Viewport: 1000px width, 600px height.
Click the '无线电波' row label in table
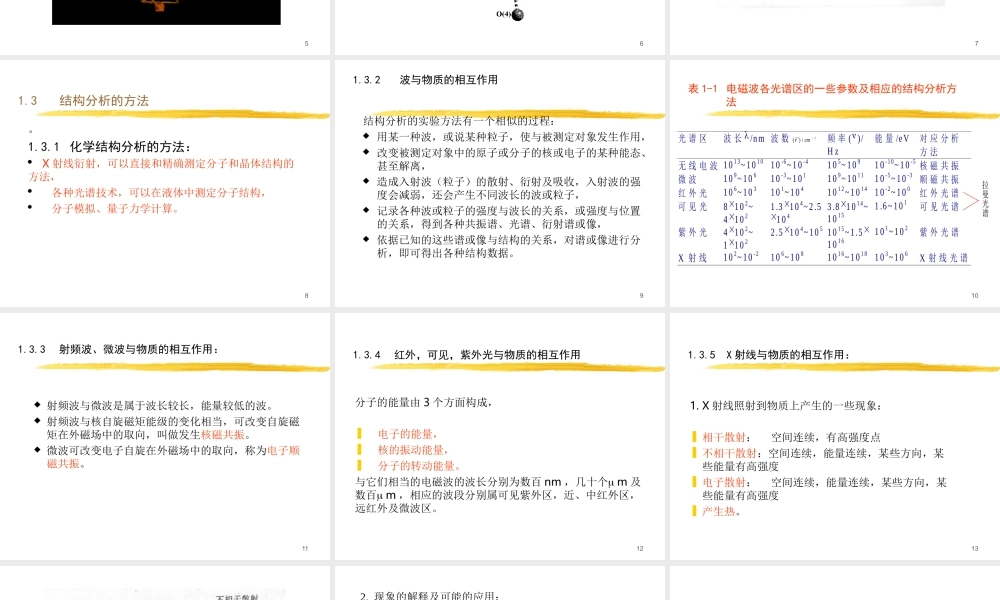698,165
